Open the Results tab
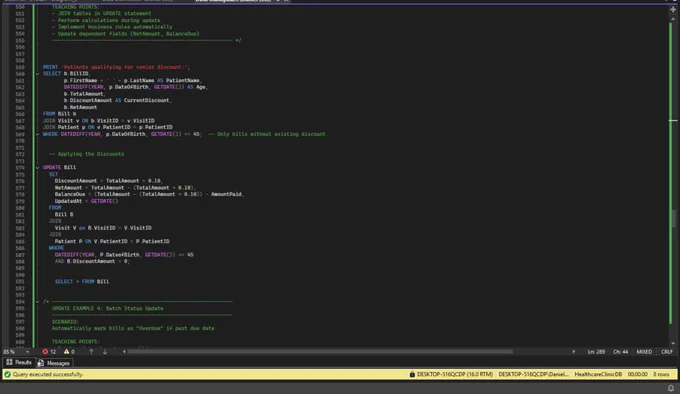The height and width of the screenshot is (394, 680). (x=19, y=362)
